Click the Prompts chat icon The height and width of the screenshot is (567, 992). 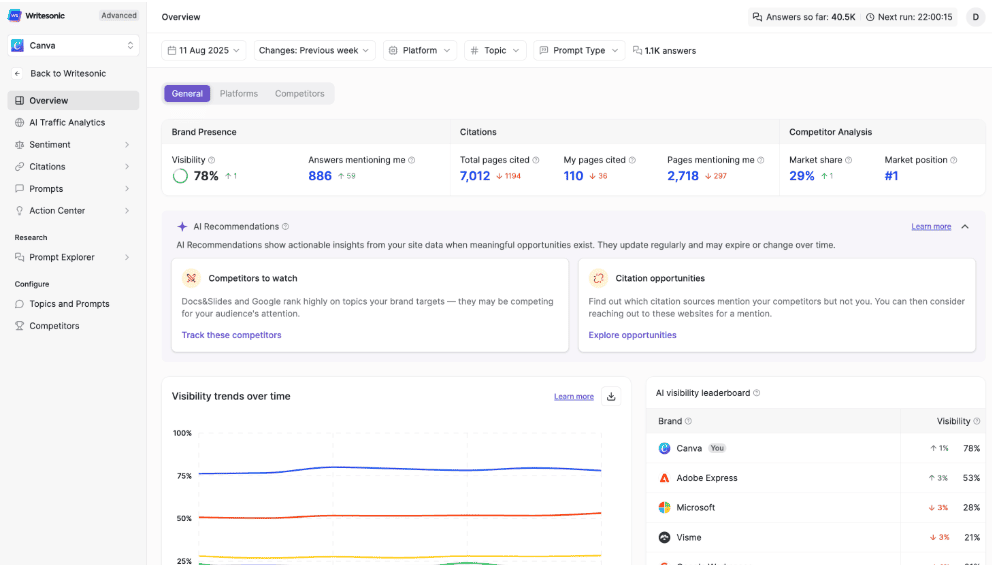[20, 189]
